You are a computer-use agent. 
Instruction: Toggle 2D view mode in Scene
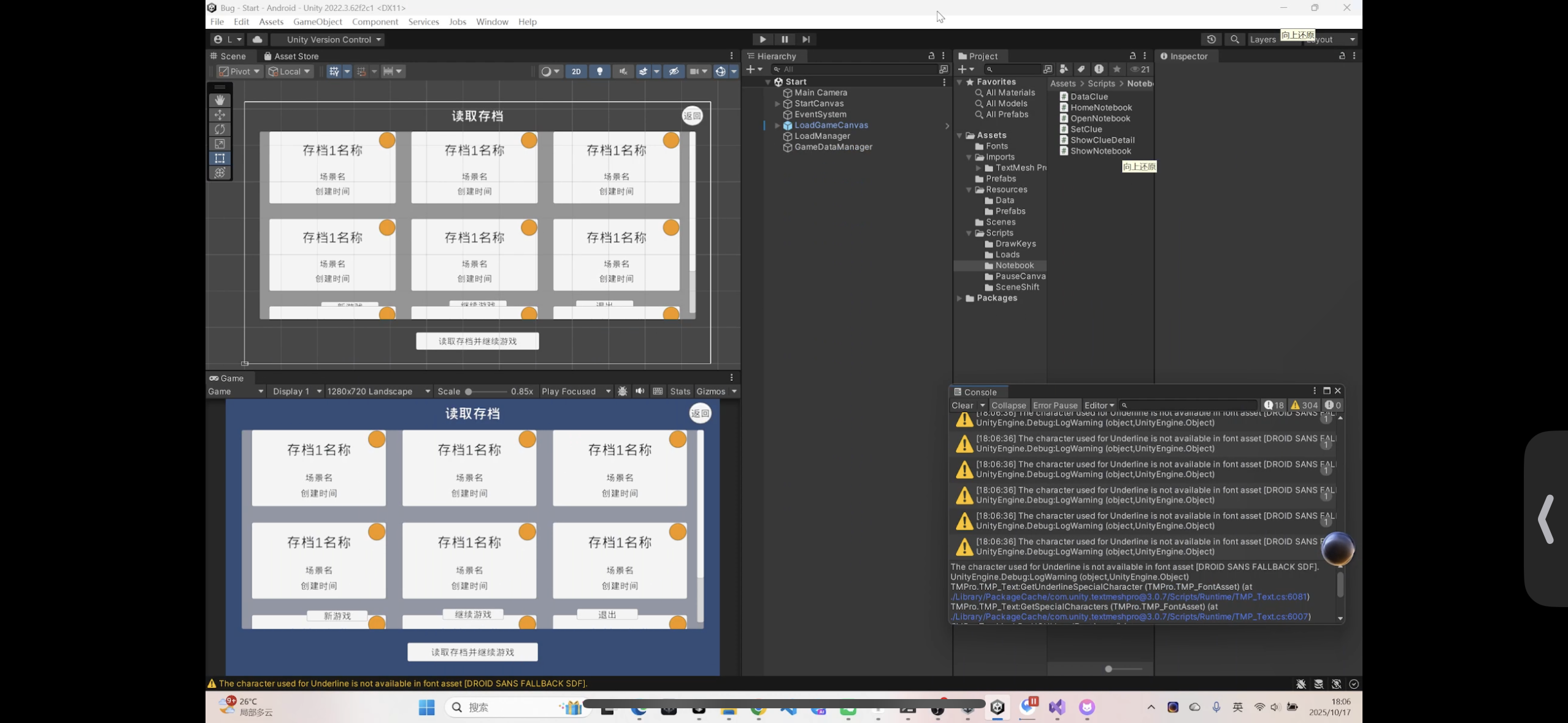(x=575, y=71)
